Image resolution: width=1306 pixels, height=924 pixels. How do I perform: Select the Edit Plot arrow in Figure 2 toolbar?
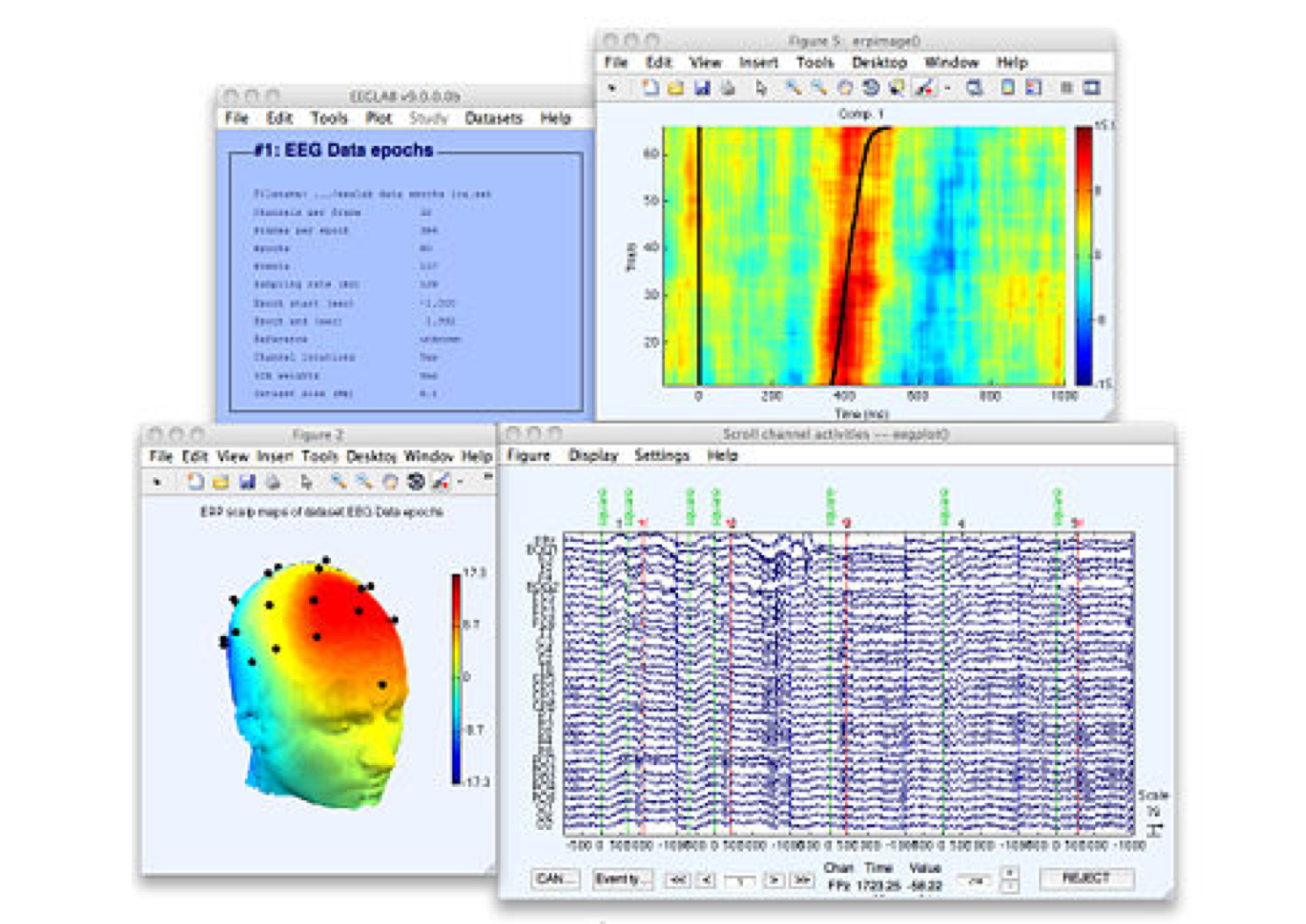point(307,481)
